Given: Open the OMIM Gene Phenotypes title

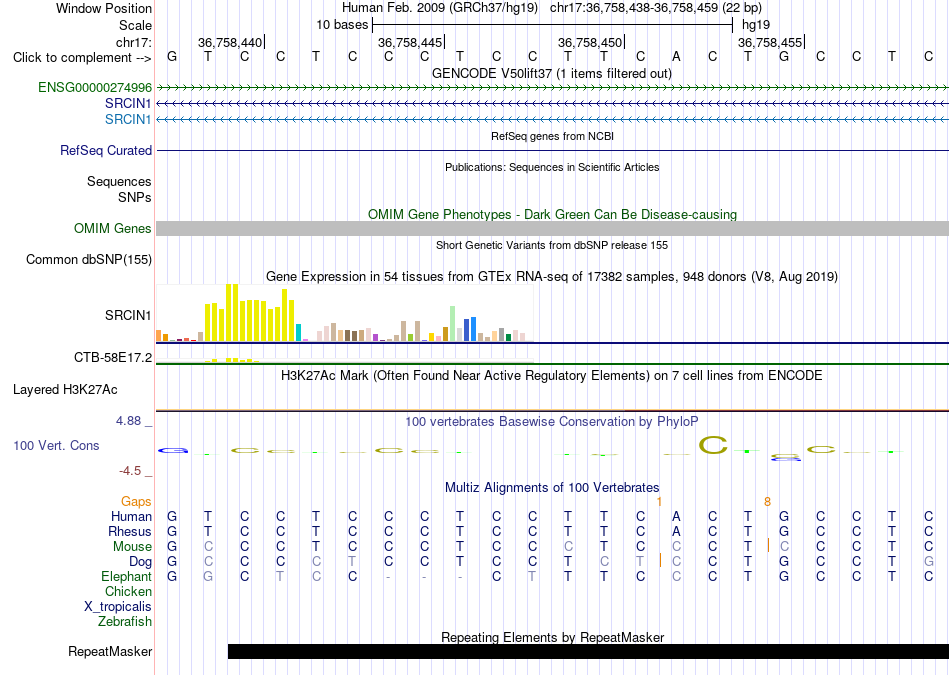Looking at the screenshot, I should 552,214.
